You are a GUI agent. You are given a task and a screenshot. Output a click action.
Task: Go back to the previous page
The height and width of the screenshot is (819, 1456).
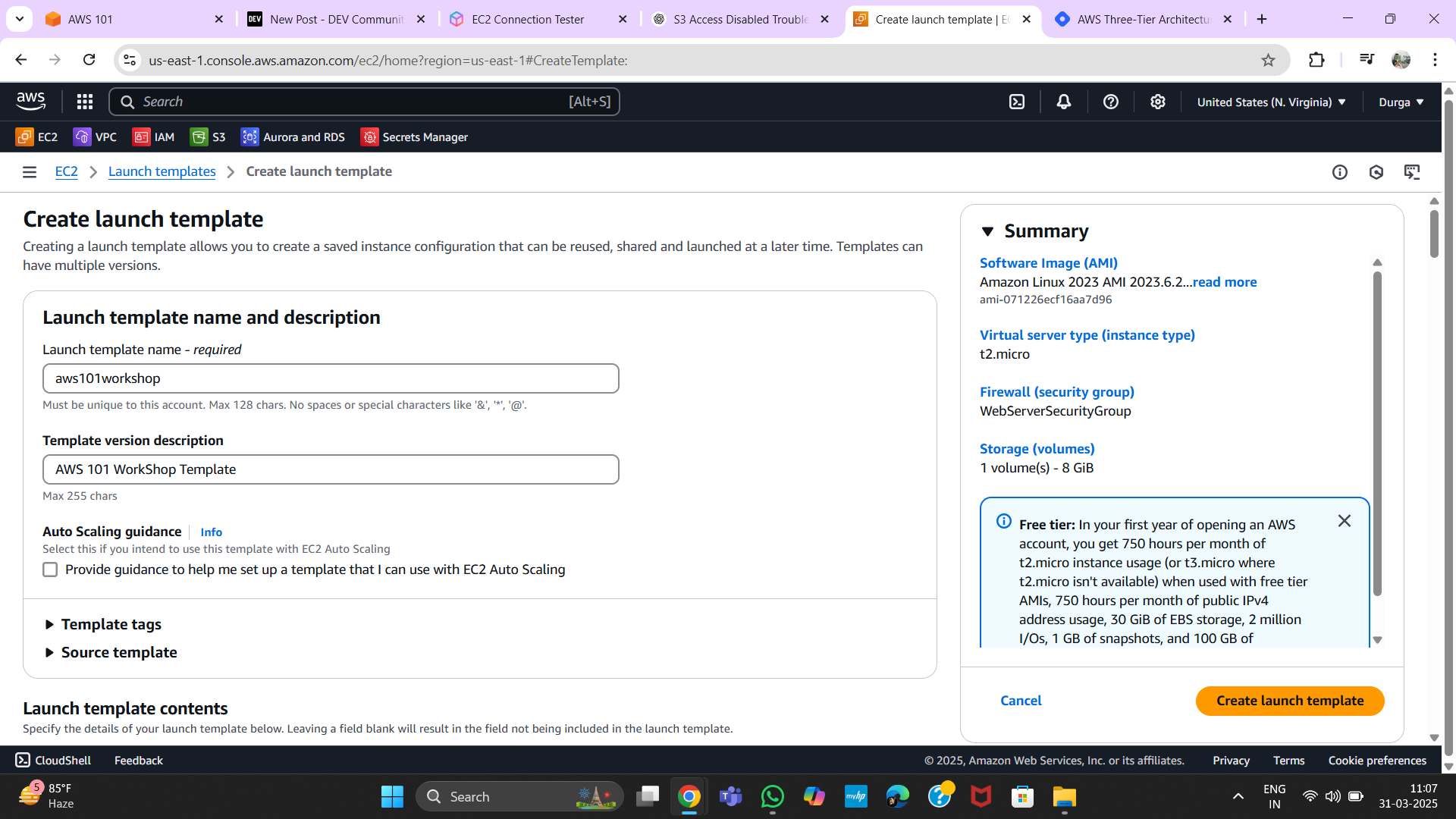(21, 60)
